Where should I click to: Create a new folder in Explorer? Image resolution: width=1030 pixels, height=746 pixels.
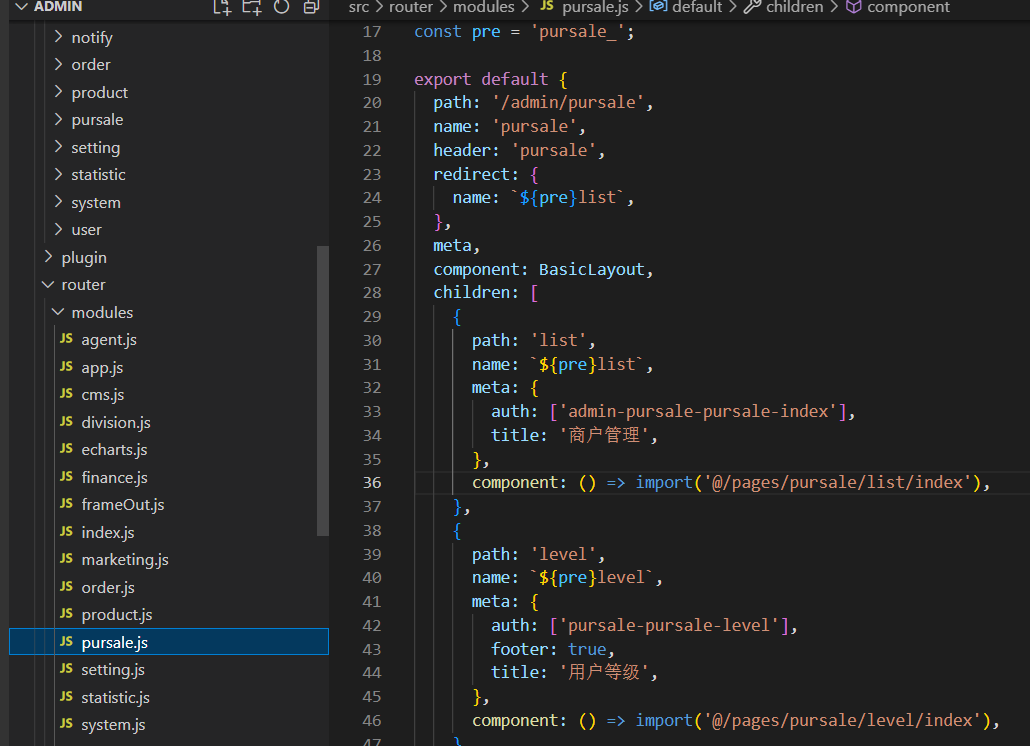pos(252,7)
